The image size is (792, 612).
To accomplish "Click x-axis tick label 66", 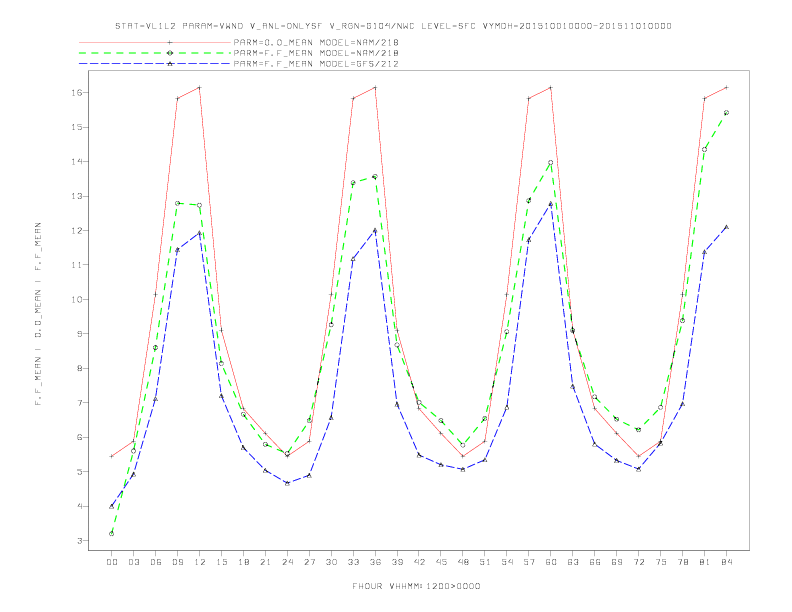I will (595, 562).
